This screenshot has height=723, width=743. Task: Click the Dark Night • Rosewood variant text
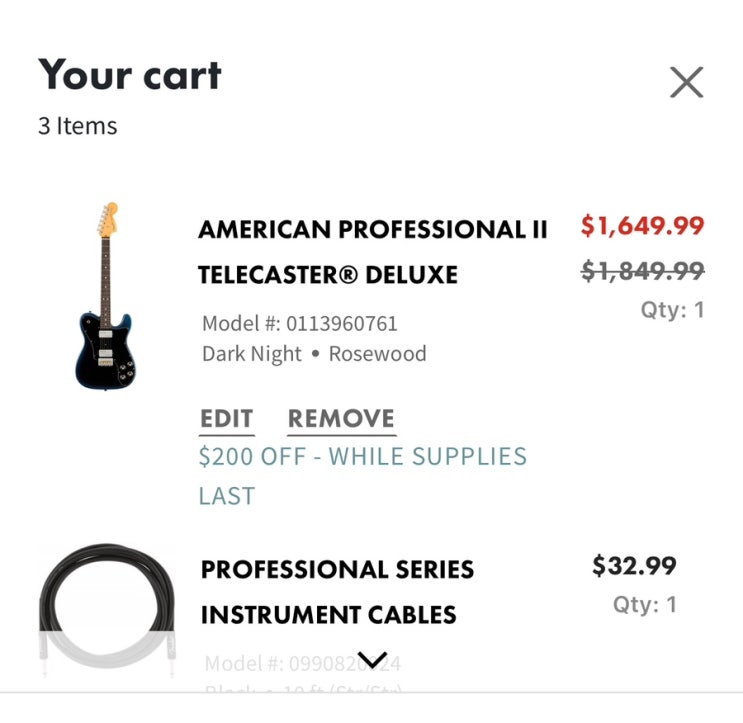(x=314, y=353)
